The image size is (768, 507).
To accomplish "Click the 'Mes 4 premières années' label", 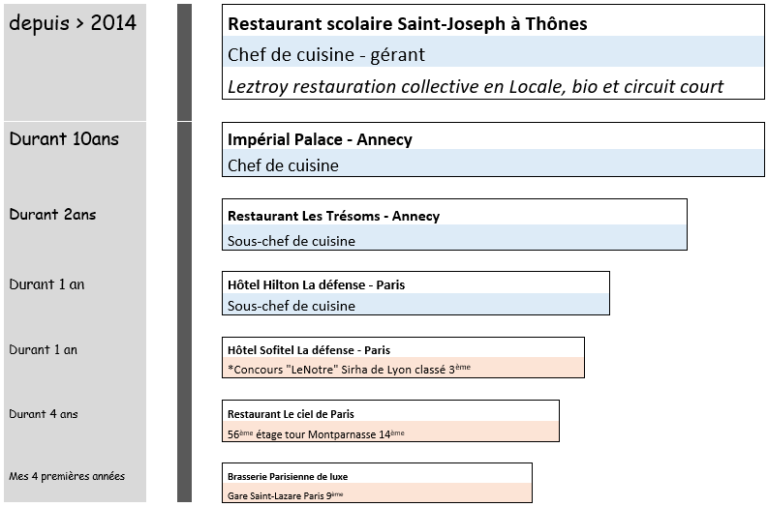I will click(x=67, y=476).
